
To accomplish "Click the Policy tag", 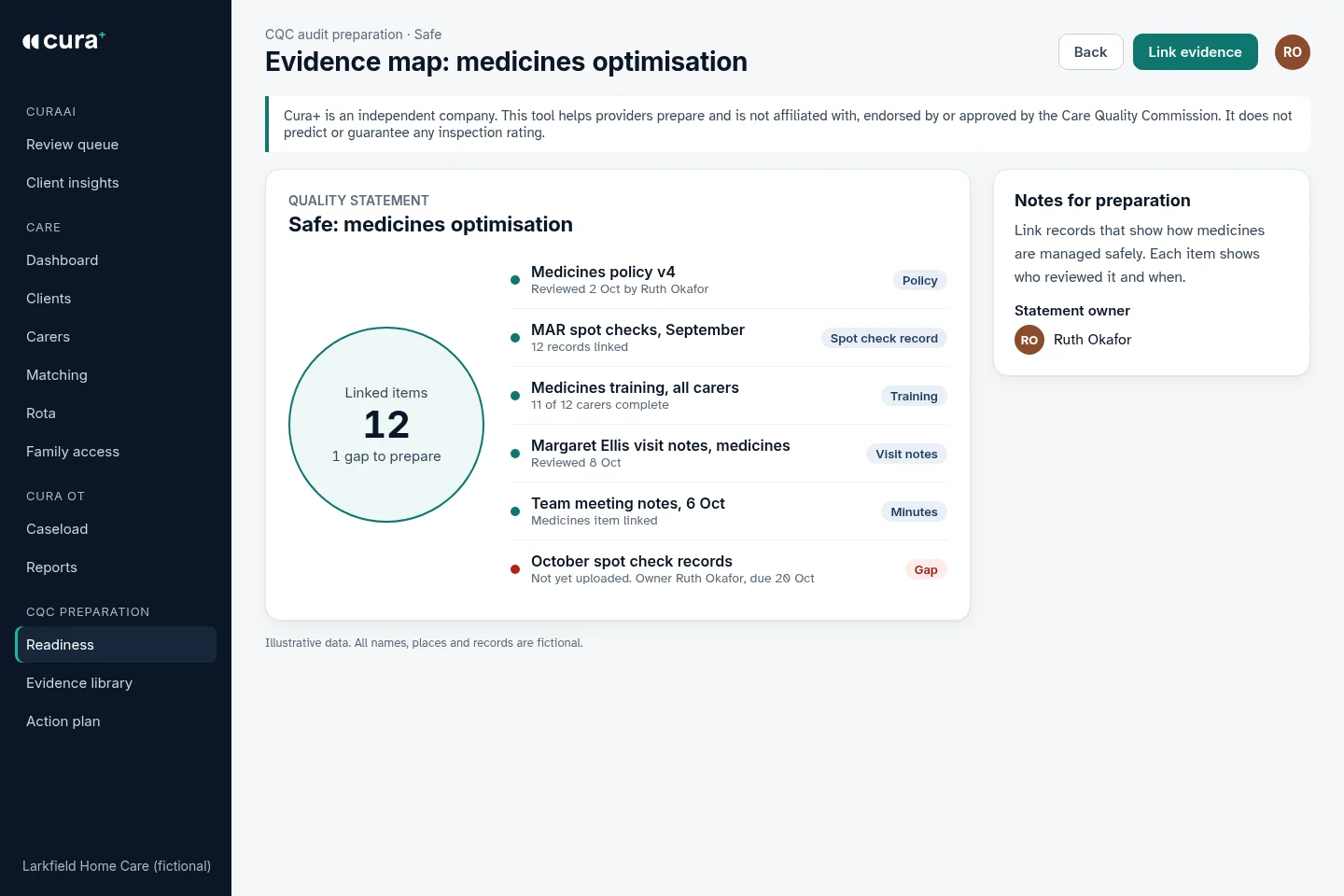I will point(920,281).
